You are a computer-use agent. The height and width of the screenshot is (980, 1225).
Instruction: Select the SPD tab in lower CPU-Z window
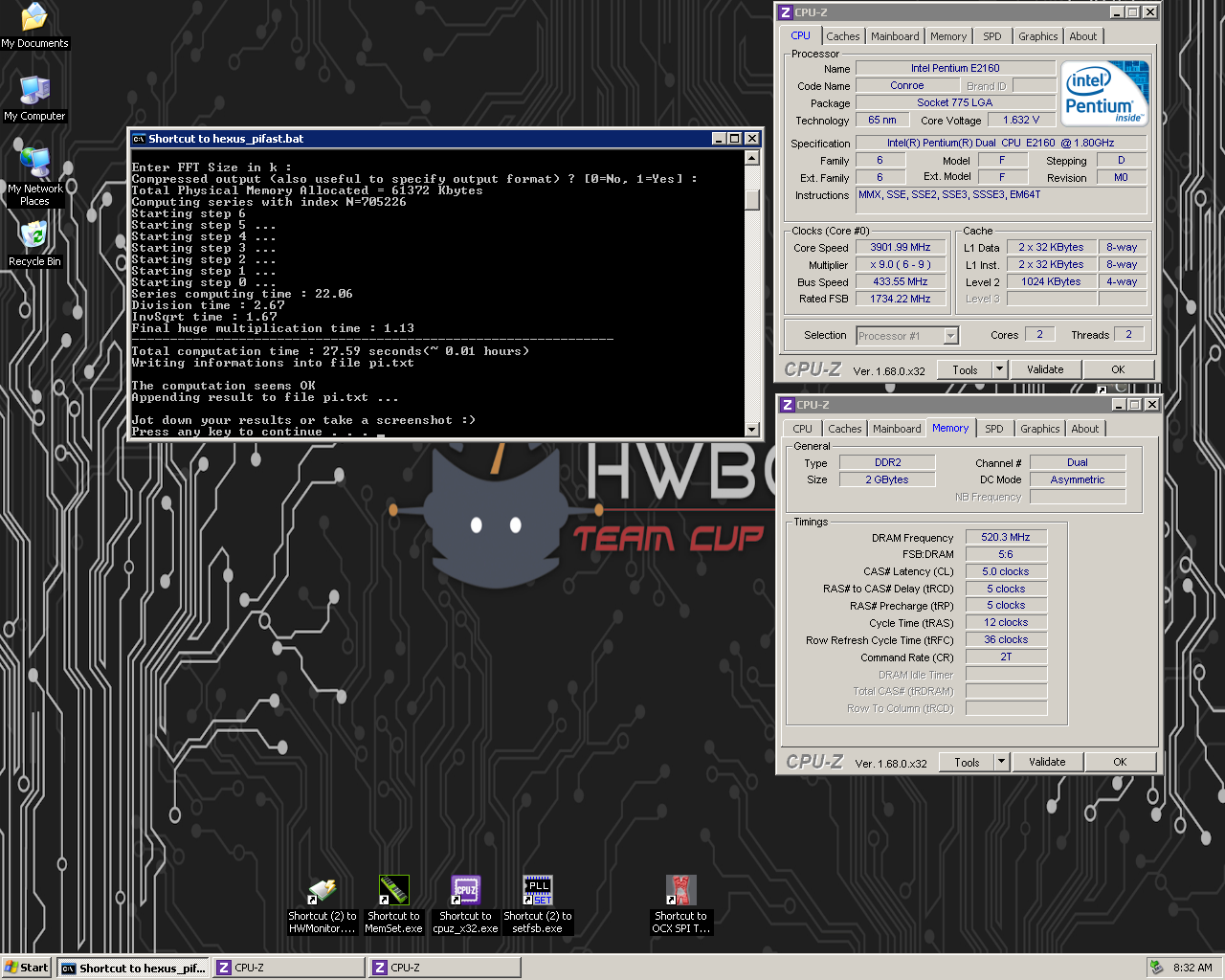click(x=994, y=429)
